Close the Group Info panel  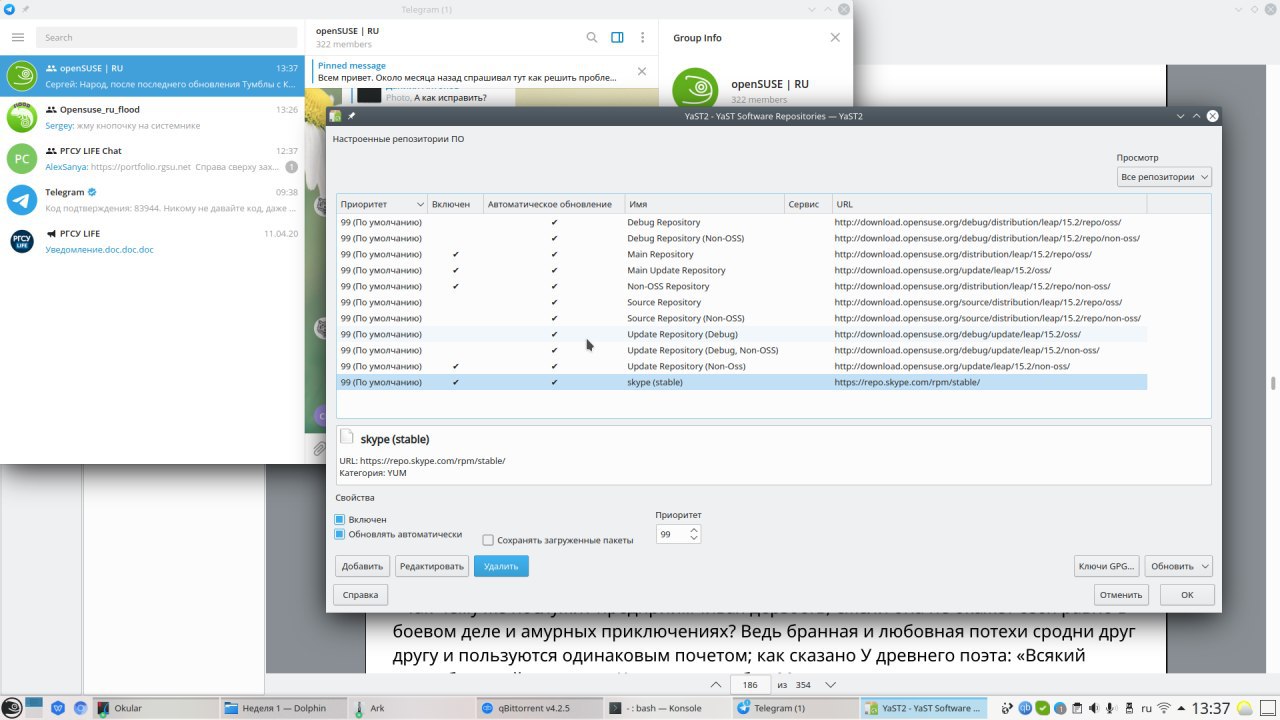click(835, 37)
